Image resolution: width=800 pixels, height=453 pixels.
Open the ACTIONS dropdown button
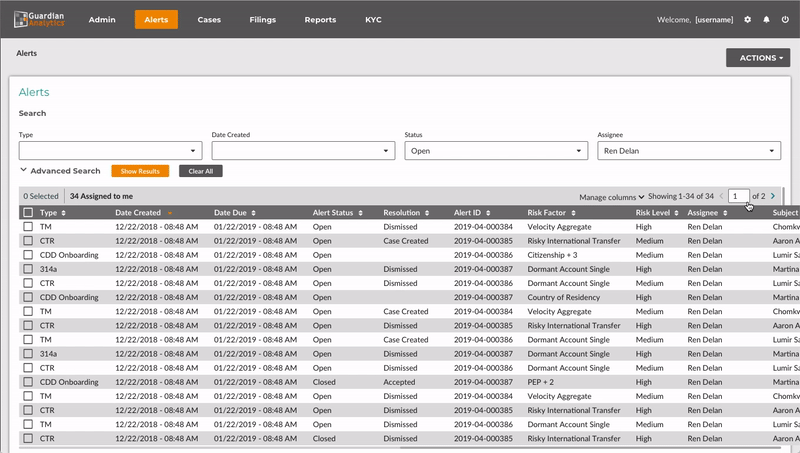[758, 58]
